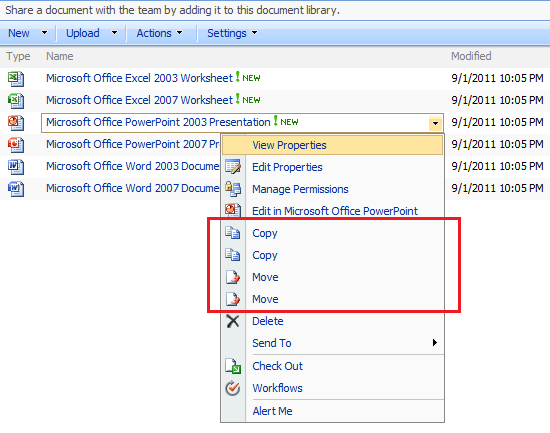Expand the Send To submenu arrow
The width and height of the screenshot is (550, 433).
[x=435, y=343]
